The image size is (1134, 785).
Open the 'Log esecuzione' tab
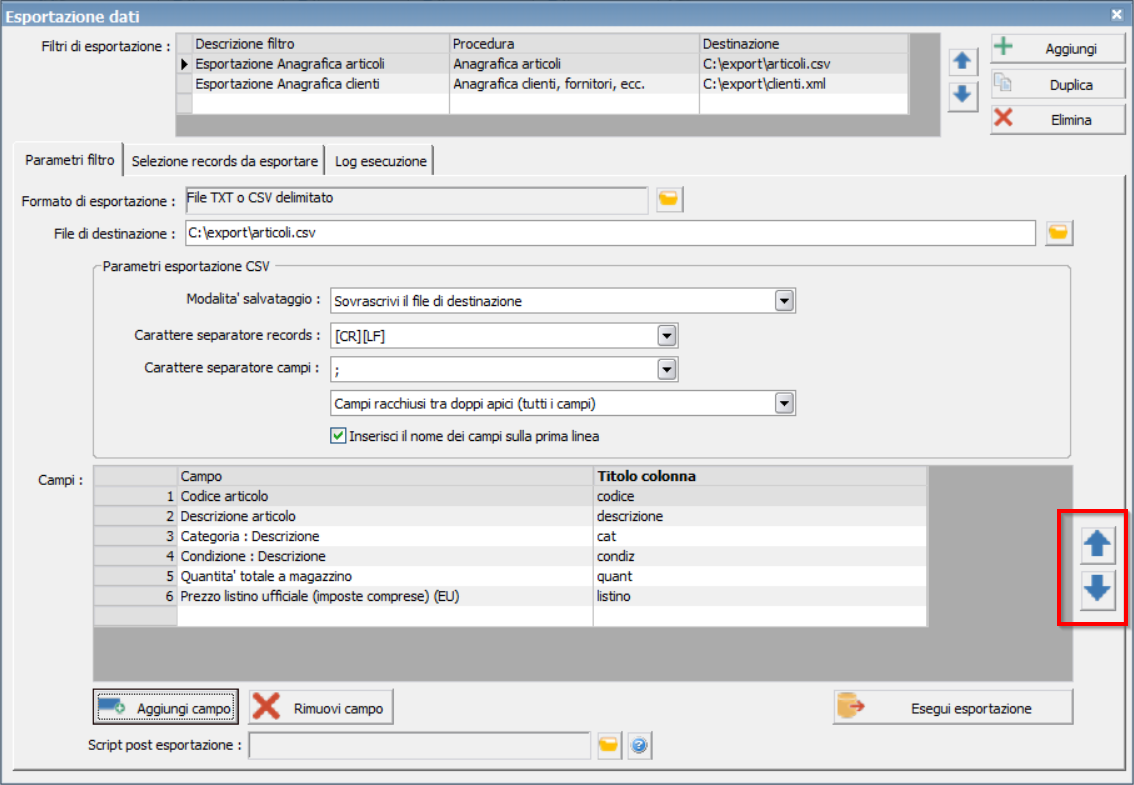pos(380,161)
